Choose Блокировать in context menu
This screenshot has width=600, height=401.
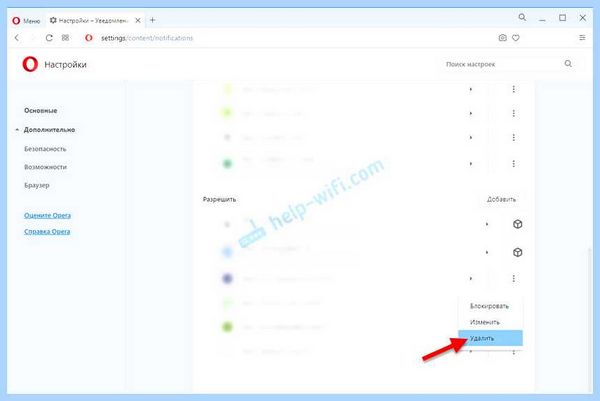[489, 306]
